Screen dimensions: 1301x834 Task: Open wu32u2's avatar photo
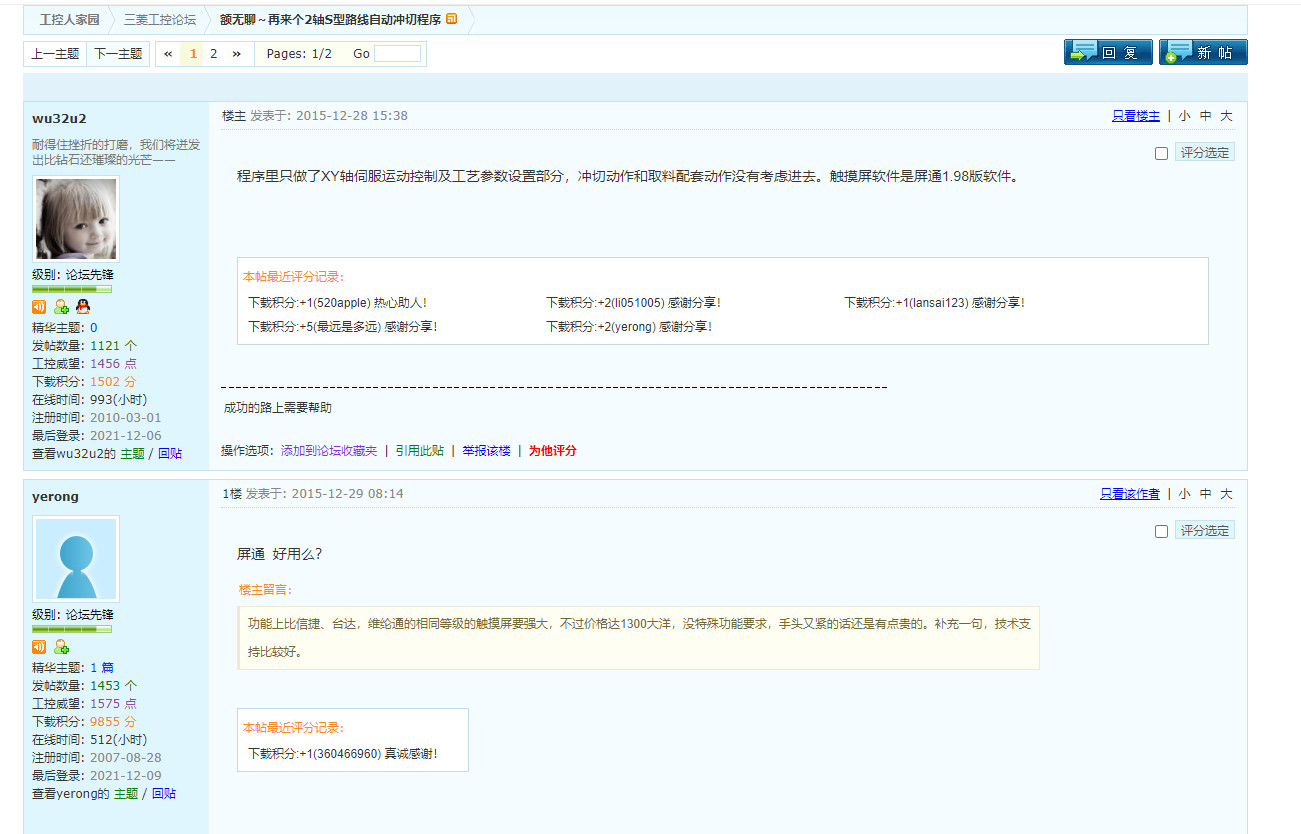point(76,219)
